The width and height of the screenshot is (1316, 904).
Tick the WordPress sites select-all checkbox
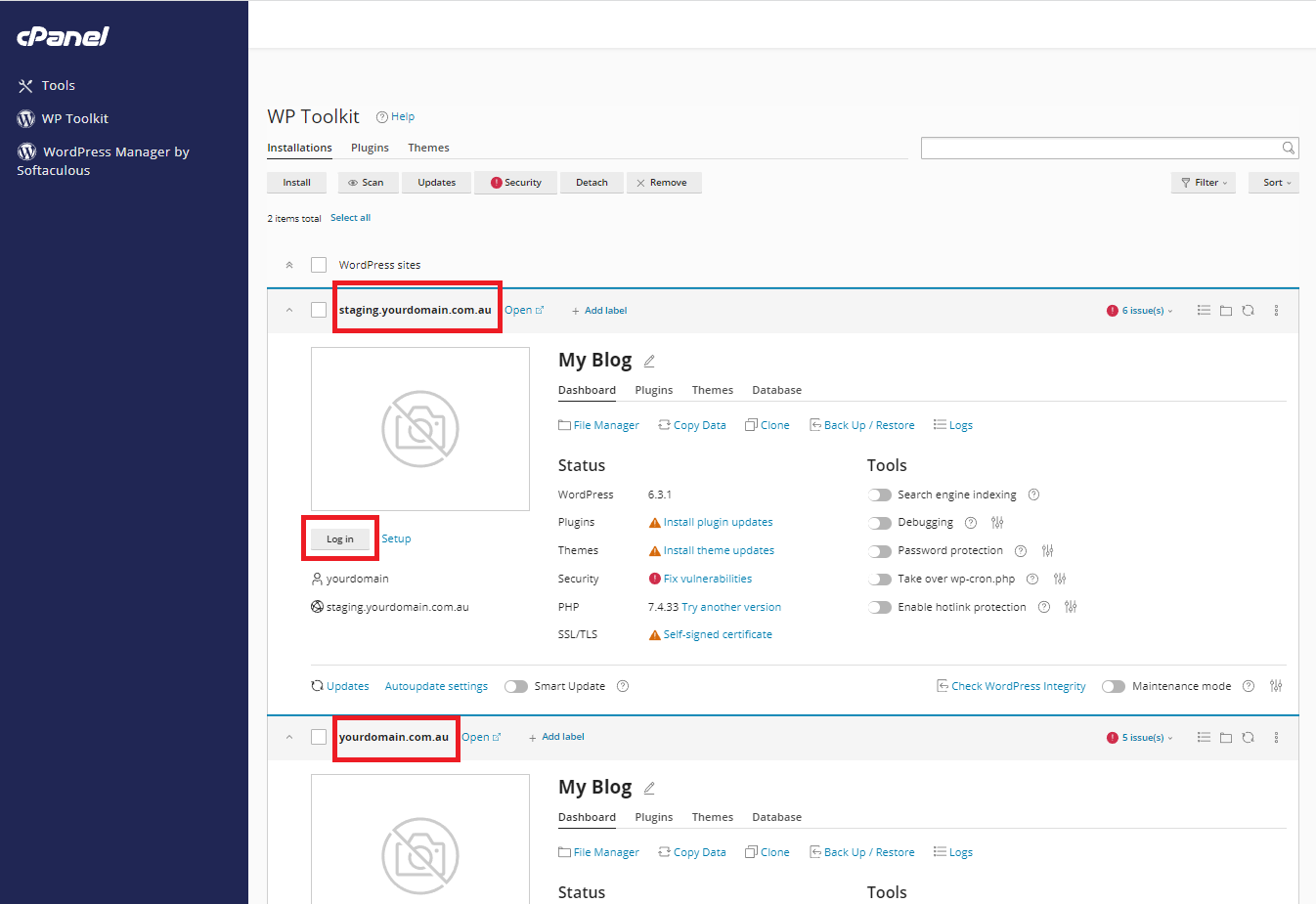click(x=319, y=265)
